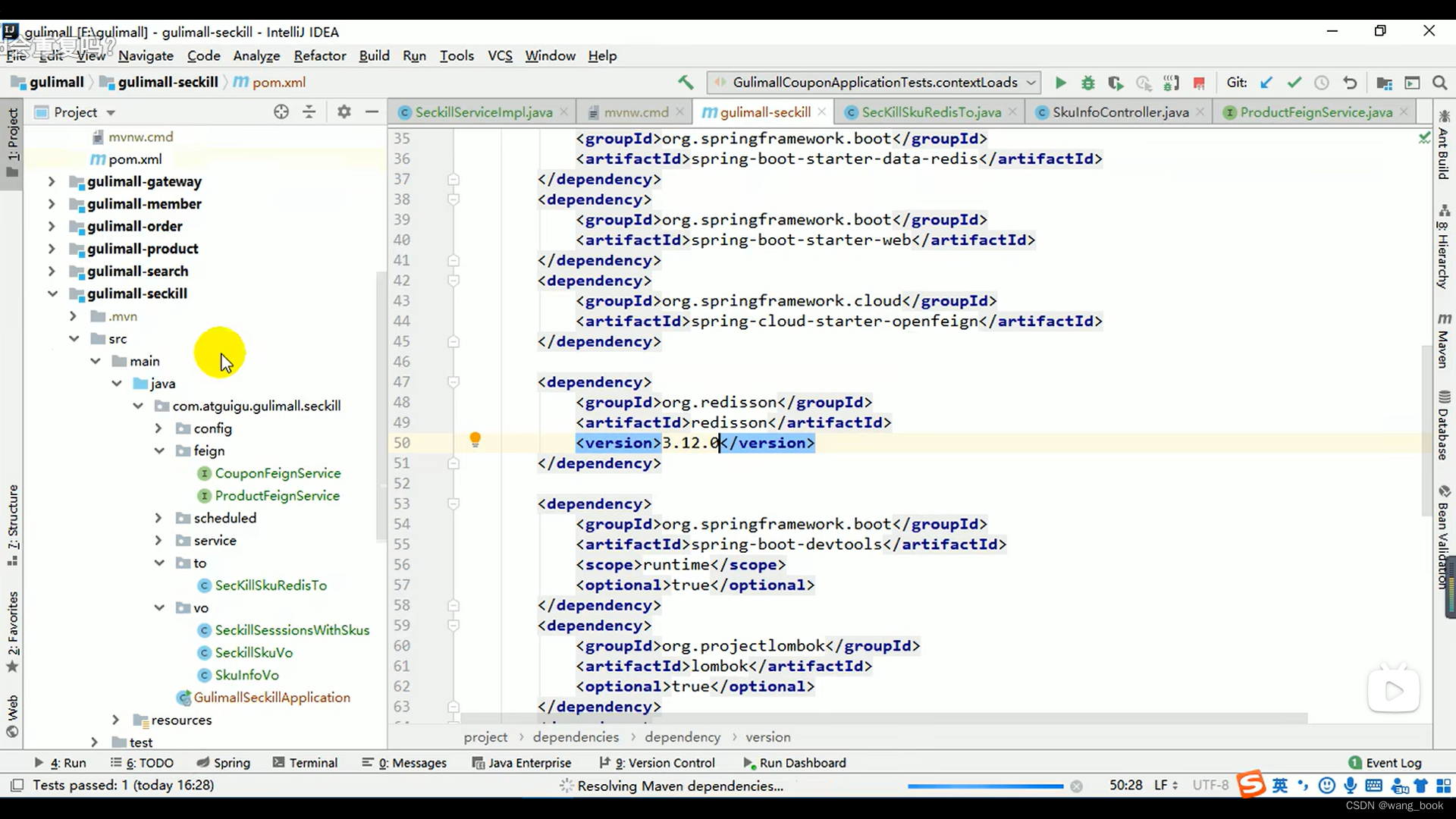Click the dependencies breadcrumb at editor bottom
Image resolution: width=1456 pixels, height=819 pixels.
click(x=576, y=737)
